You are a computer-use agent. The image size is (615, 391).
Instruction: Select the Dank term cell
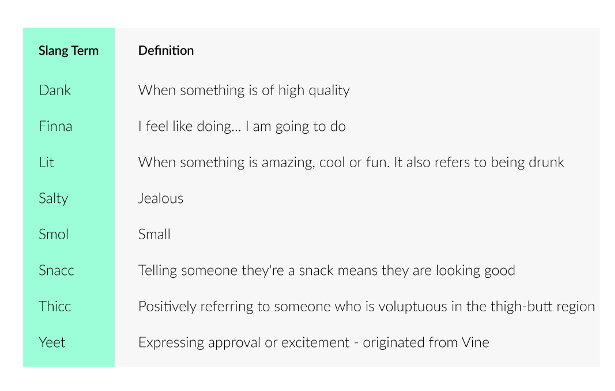tap(55, 90)
